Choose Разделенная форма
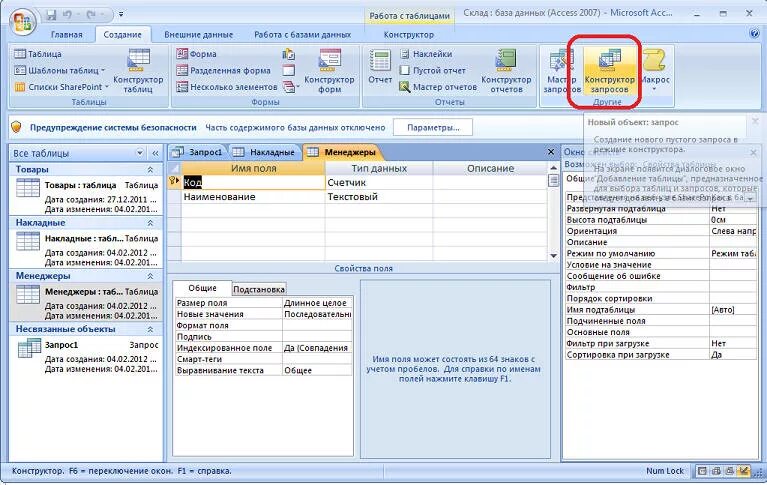The image size is (767, 485). pos(224,70)
